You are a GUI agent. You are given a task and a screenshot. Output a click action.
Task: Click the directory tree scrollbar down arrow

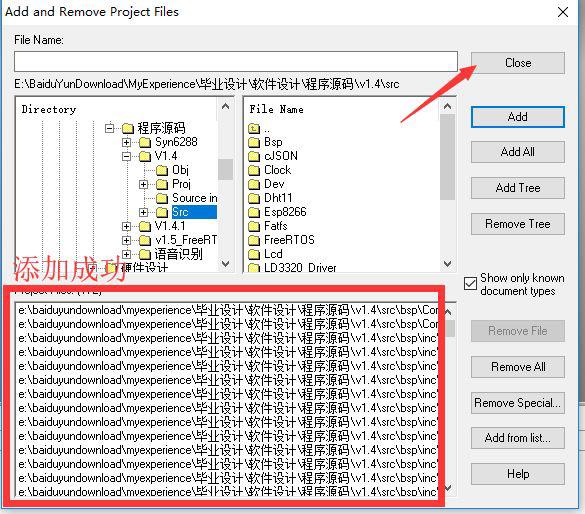pos(225,264)
